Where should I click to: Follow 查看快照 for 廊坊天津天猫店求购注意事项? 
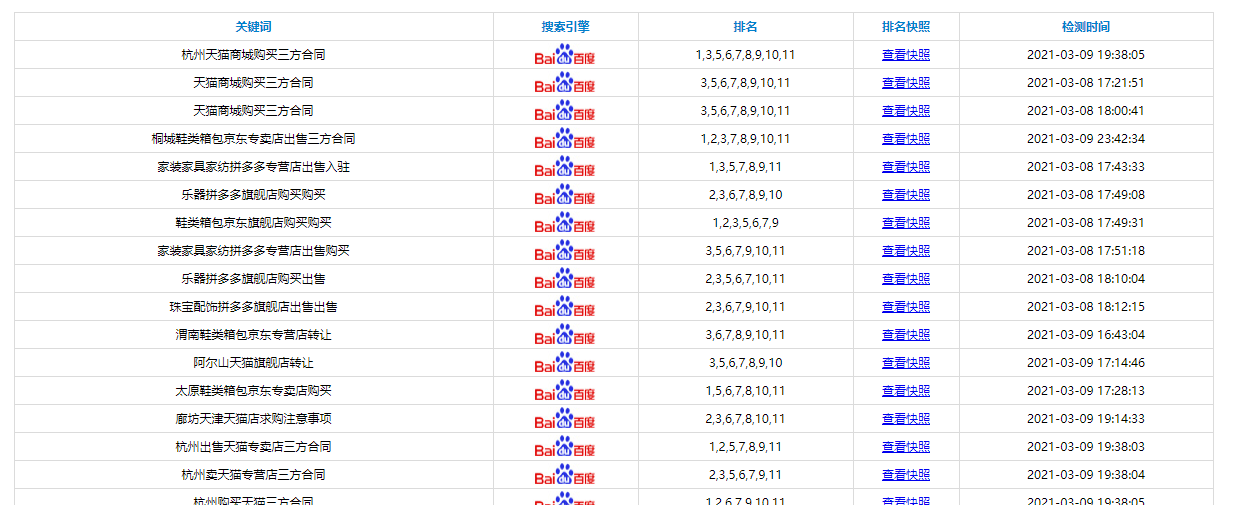[x=906, y=419]
